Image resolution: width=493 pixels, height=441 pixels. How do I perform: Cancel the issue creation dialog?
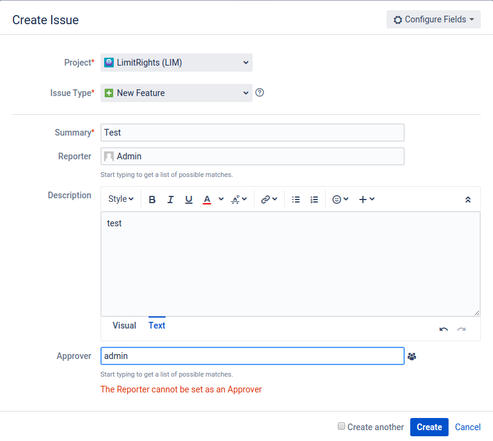[468, 427]
